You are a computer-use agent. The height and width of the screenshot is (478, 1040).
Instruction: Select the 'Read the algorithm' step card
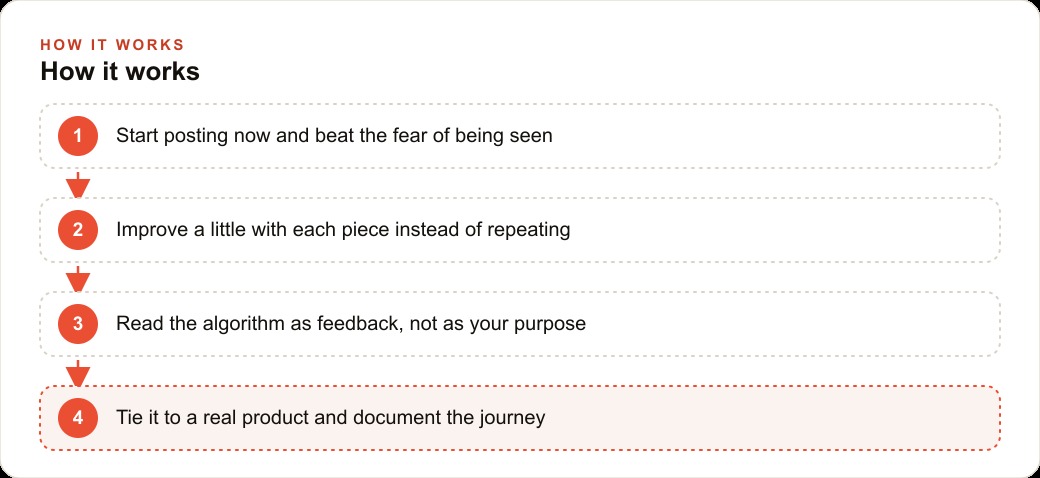click(520, 324)
